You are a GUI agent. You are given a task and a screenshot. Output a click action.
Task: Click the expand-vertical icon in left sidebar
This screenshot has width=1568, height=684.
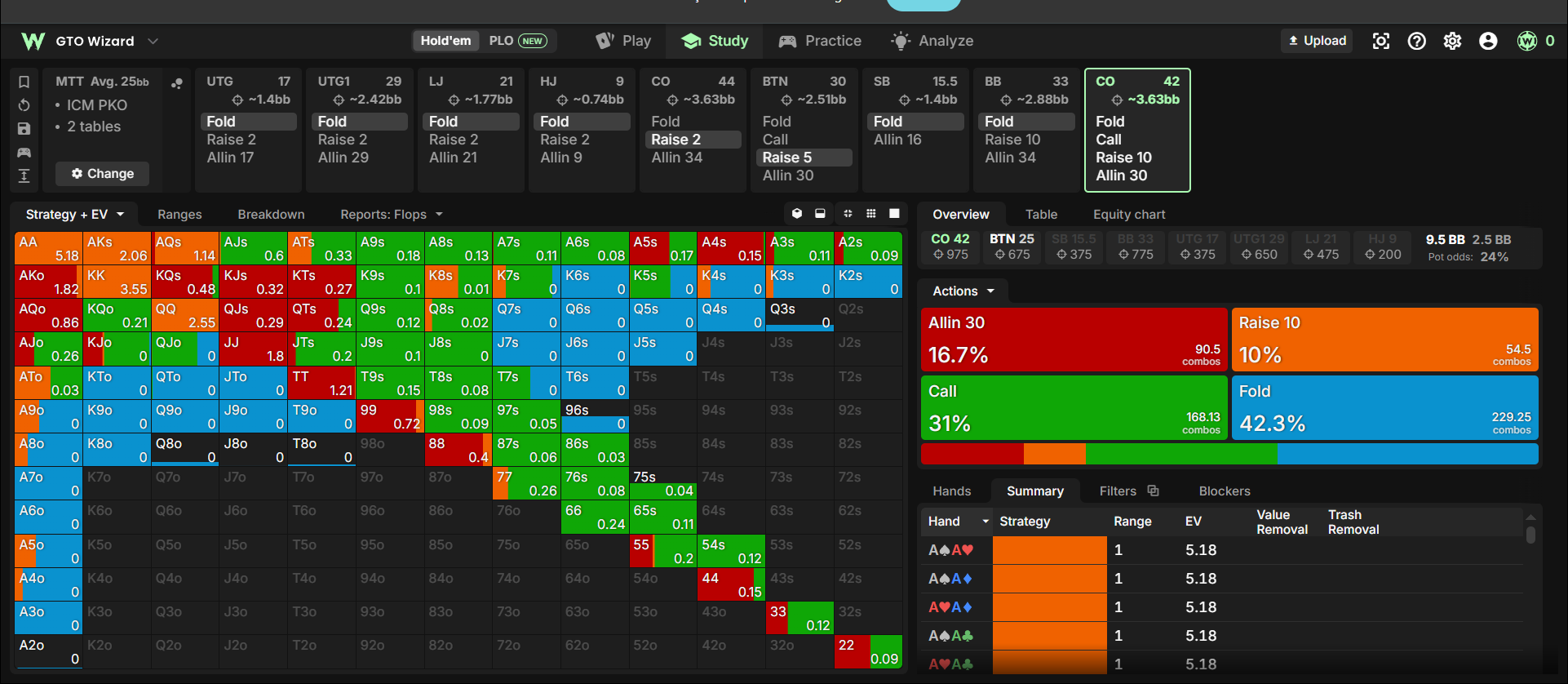(x=24, y=176)
